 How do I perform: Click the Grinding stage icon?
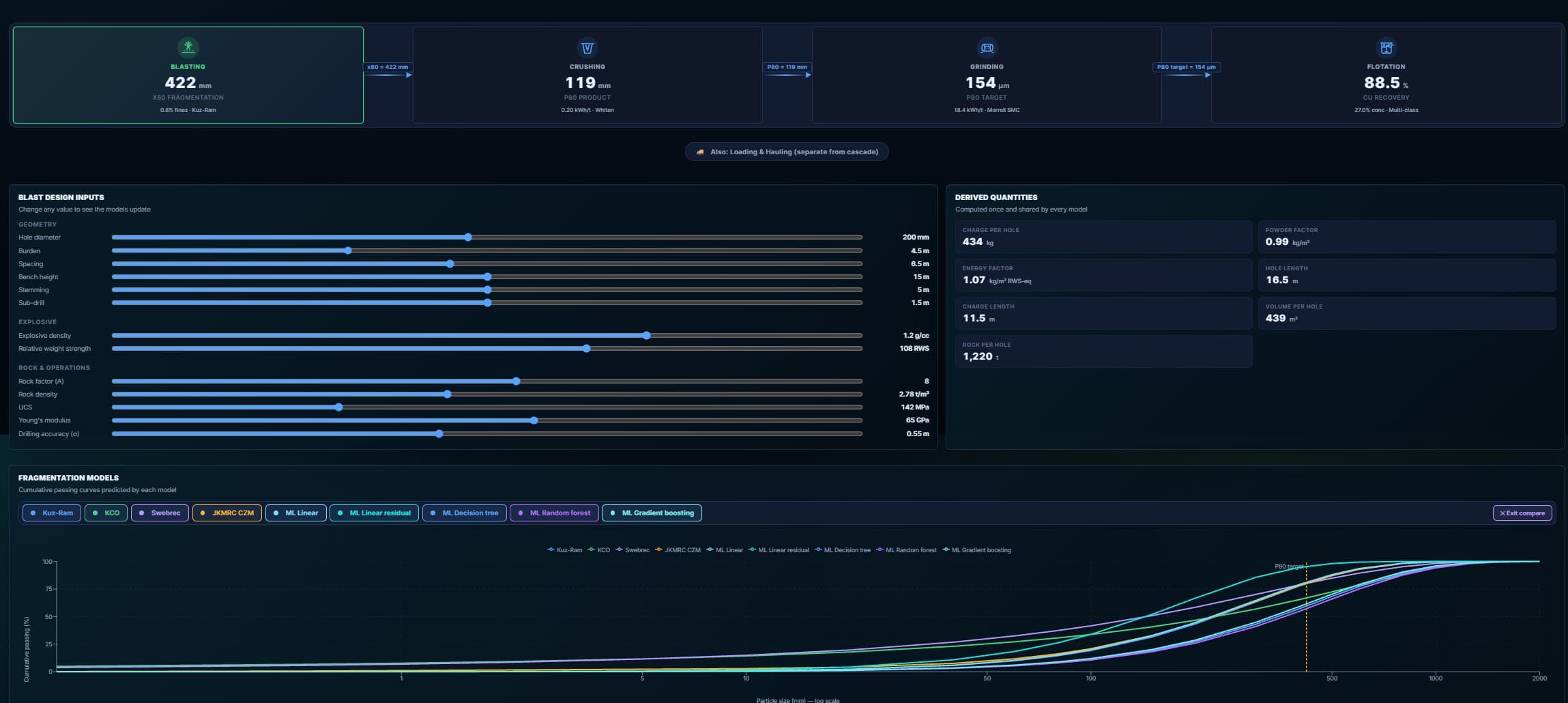[x=987, y=48]
